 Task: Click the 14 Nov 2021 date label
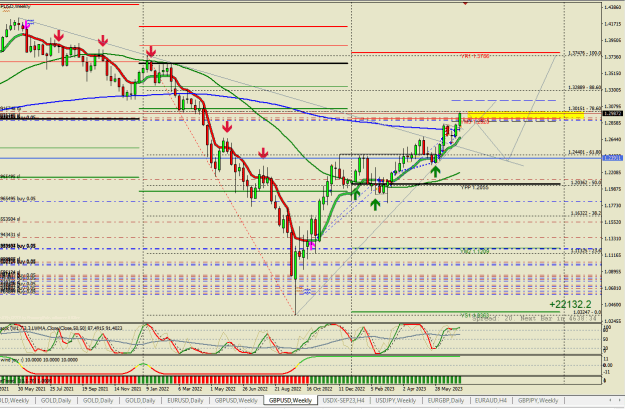pyautogui.click(x=127, y=389)
